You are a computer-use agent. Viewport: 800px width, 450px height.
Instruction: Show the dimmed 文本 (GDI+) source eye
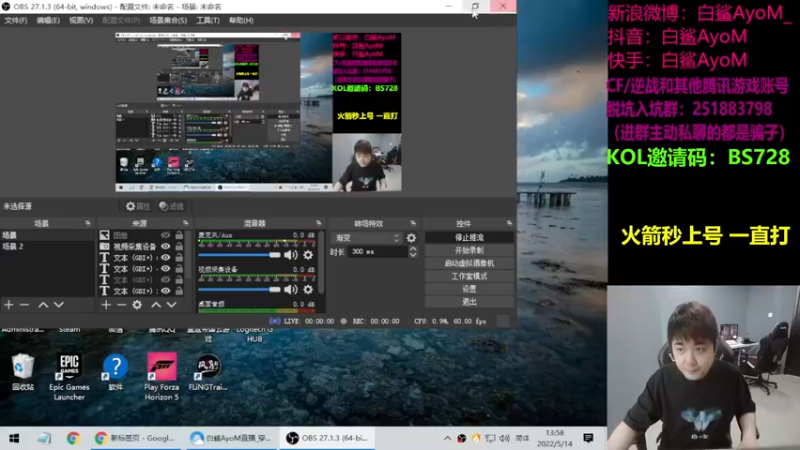[166, 280]
